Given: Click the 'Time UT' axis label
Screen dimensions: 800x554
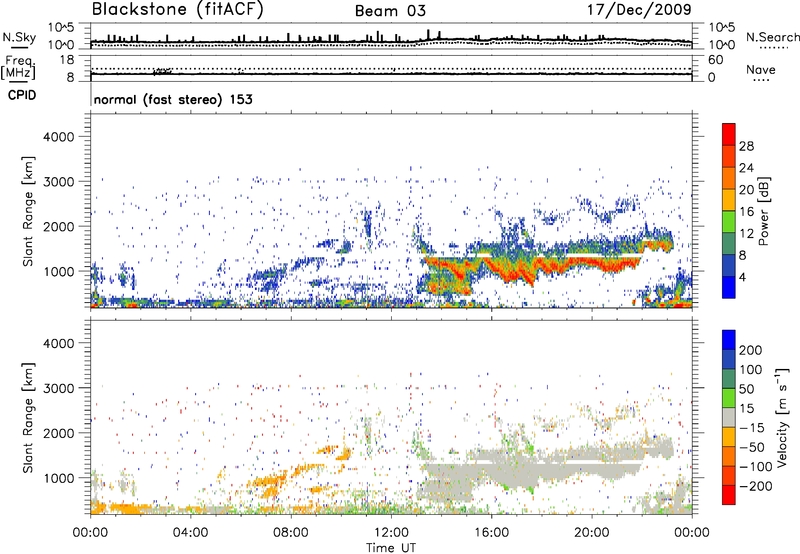Looking at the screenshot, I should (x=391, y=547).
